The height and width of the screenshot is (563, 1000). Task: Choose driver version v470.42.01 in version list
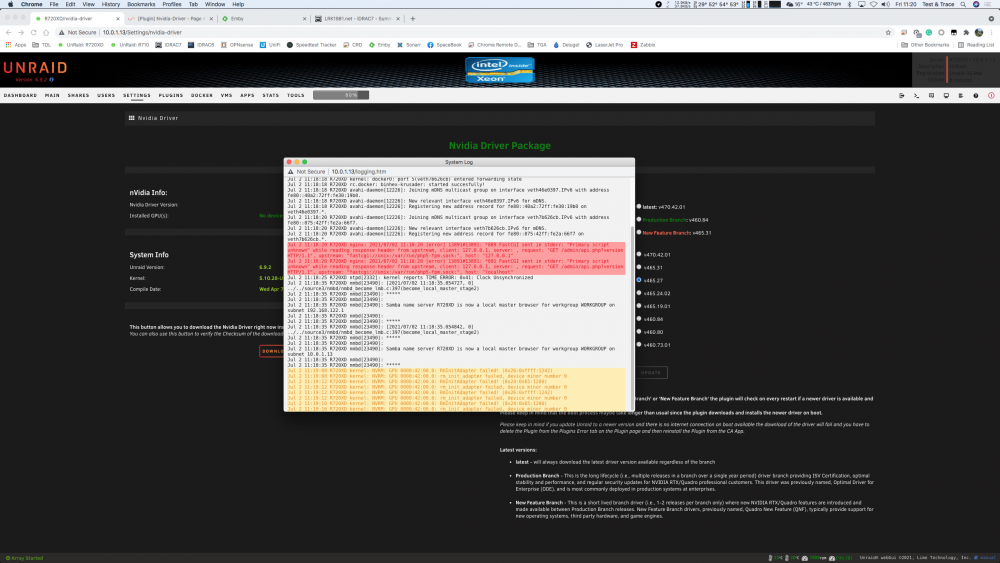click(x=638, y=254)
